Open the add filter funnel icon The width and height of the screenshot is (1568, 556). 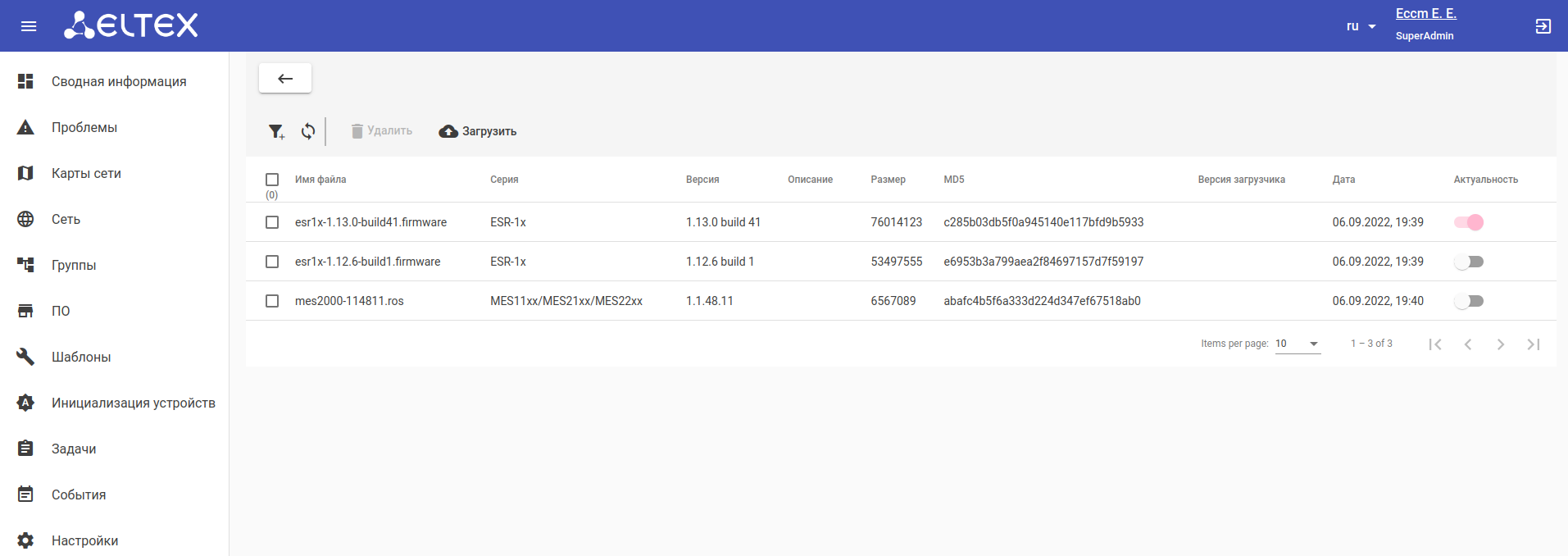coord(276,131)
